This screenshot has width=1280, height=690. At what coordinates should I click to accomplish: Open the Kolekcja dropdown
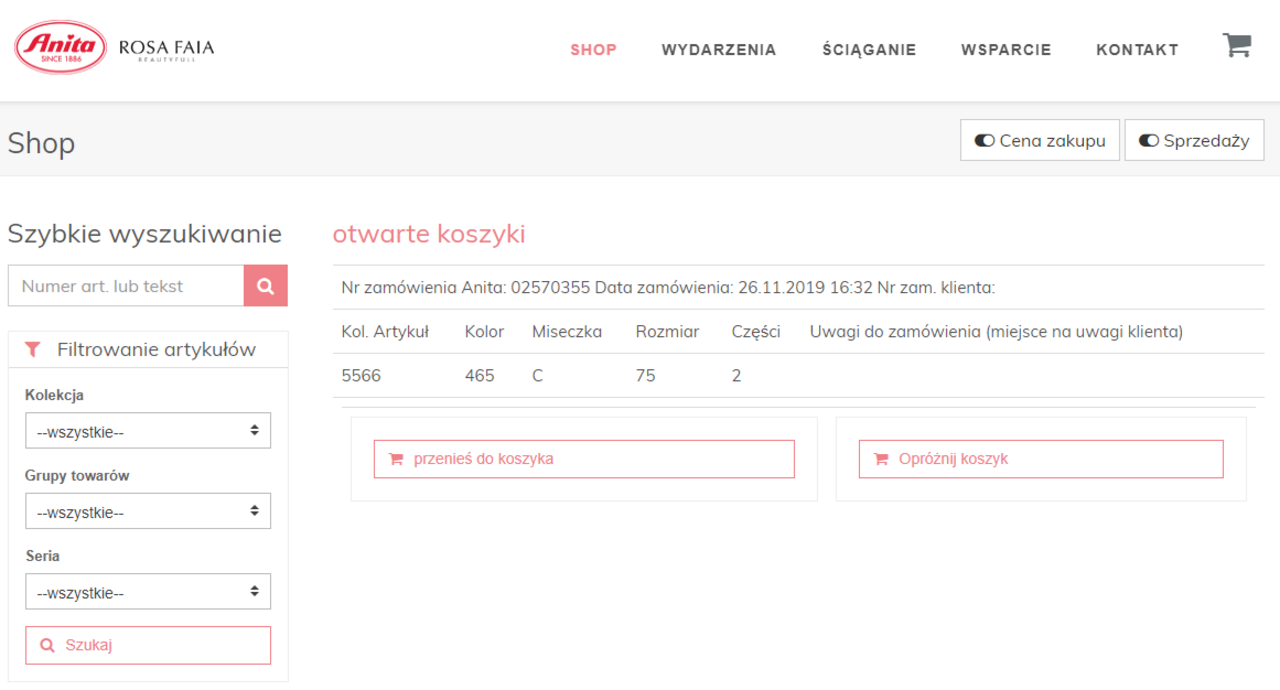tap(148, 431)
